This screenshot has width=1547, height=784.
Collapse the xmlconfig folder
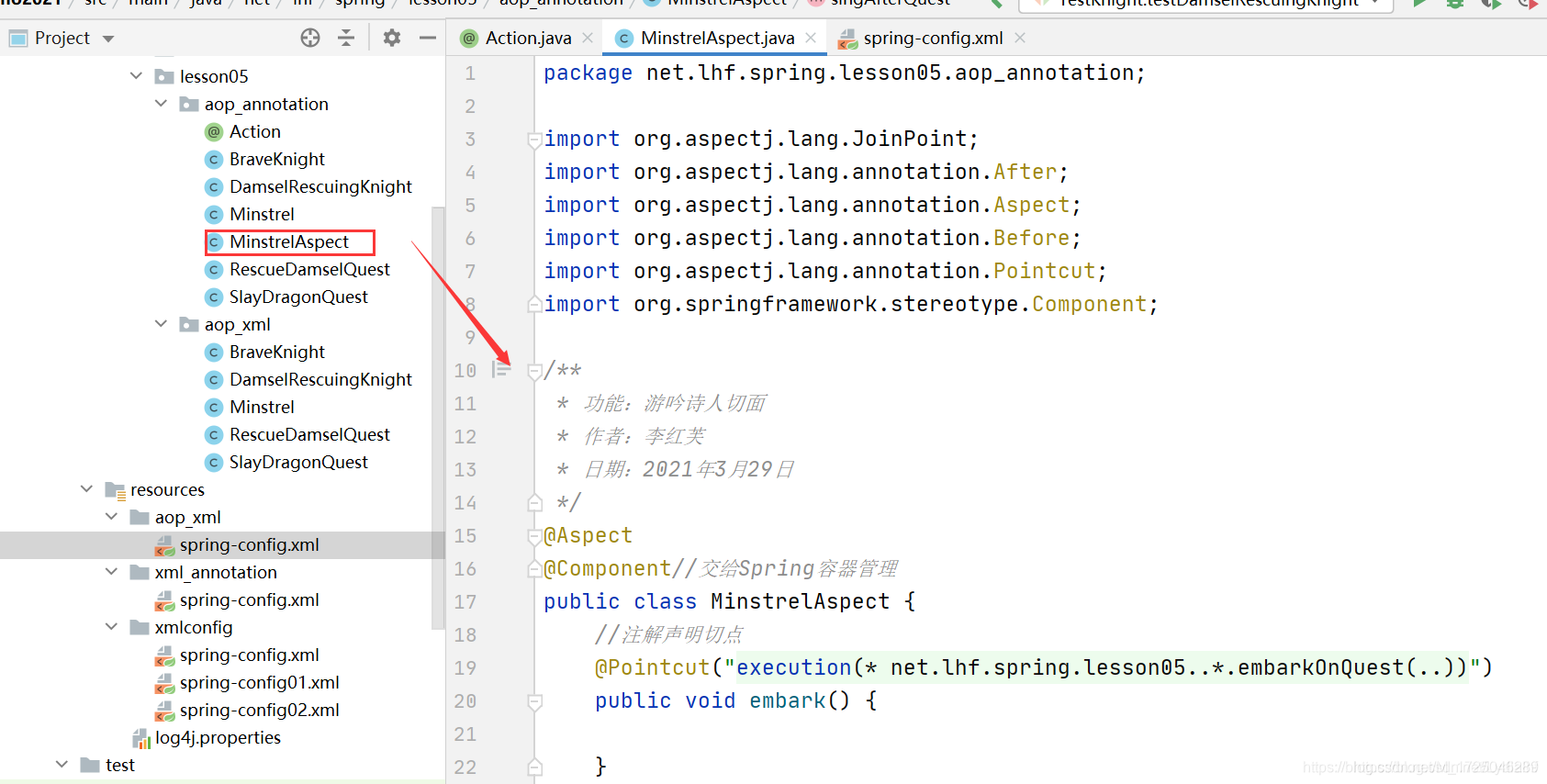click(x=111, y=626)
